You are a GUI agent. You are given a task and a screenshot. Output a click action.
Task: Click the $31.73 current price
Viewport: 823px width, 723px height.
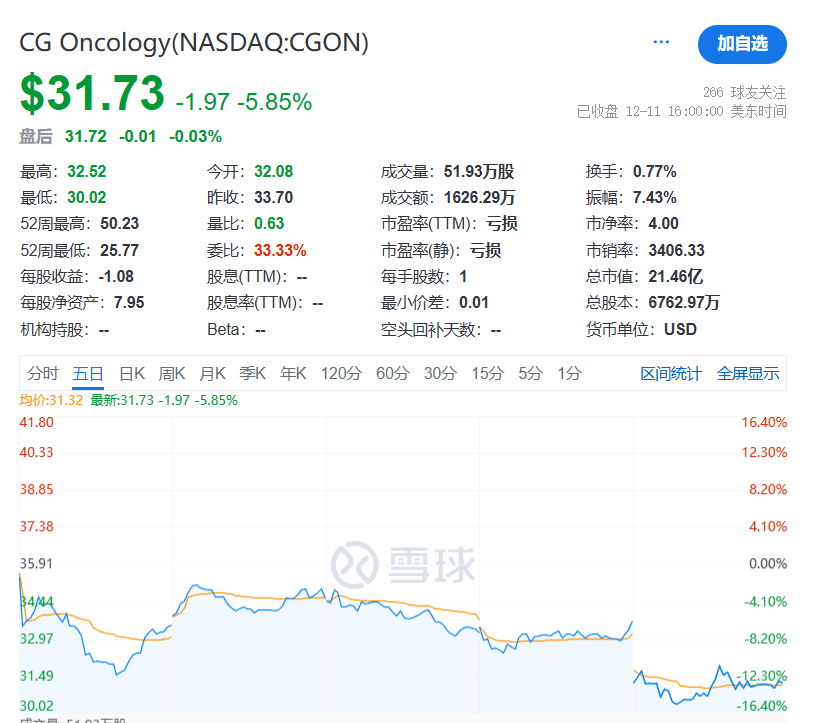click(x=92, y=93)
